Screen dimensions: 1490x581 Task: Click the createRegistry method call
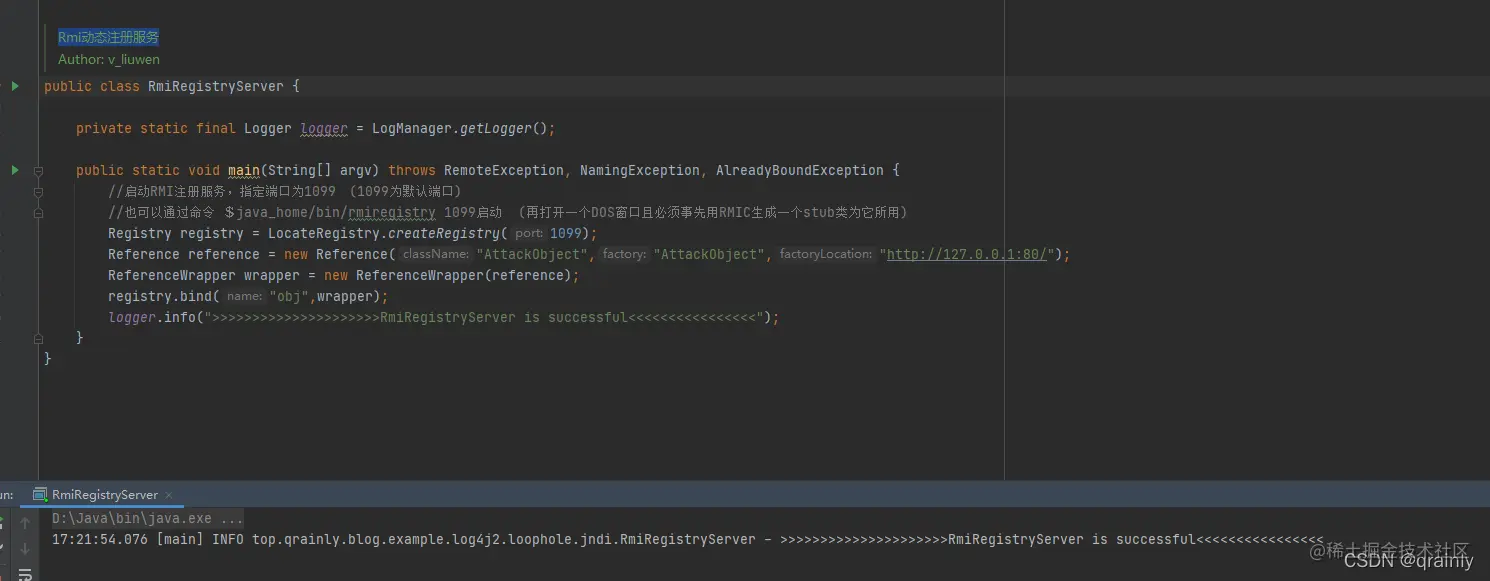pos(444,233)
